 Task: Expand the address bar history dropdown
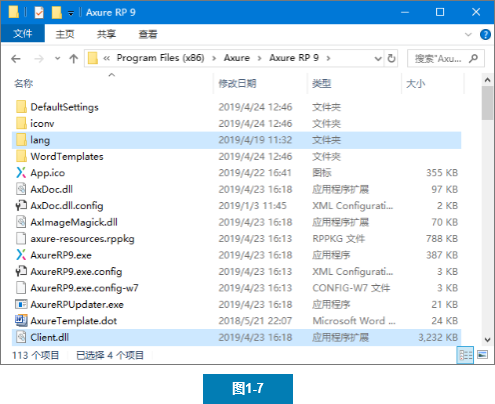(378, 59)
